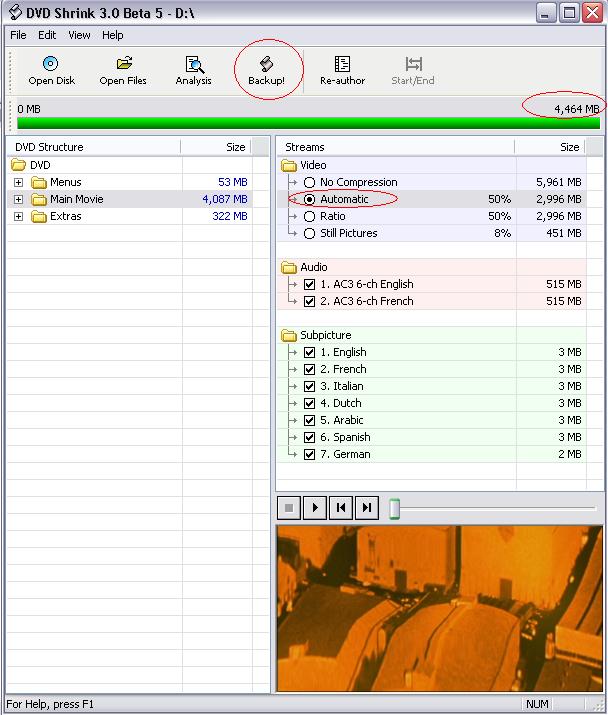608x715 pixels.
Task: Start the Backup! toolbar action
Action: click(266, 71)
